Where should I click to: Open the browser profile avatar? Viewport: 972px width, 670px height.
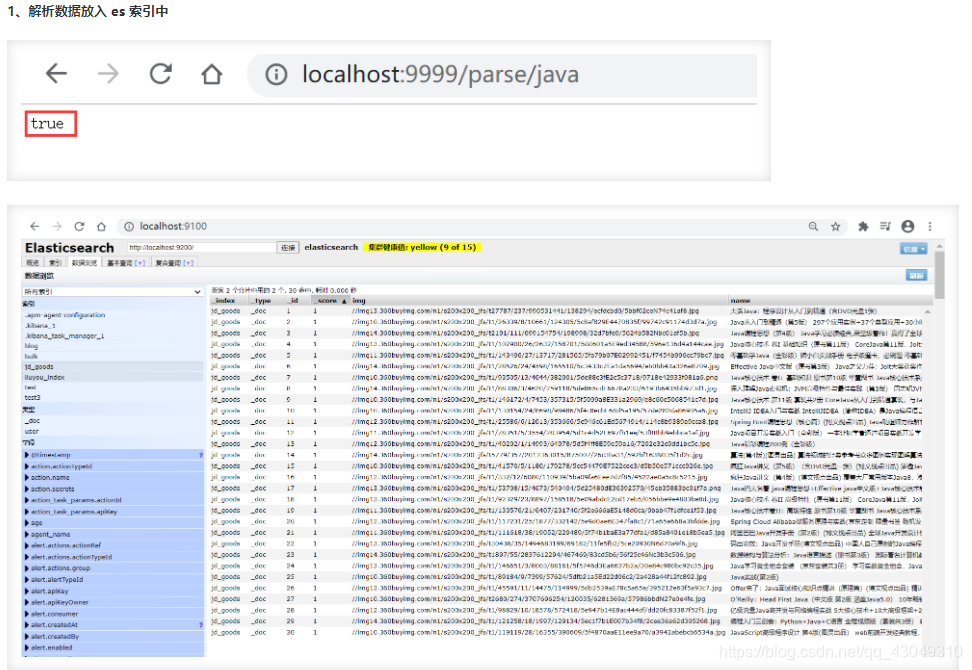coord(908,226)
